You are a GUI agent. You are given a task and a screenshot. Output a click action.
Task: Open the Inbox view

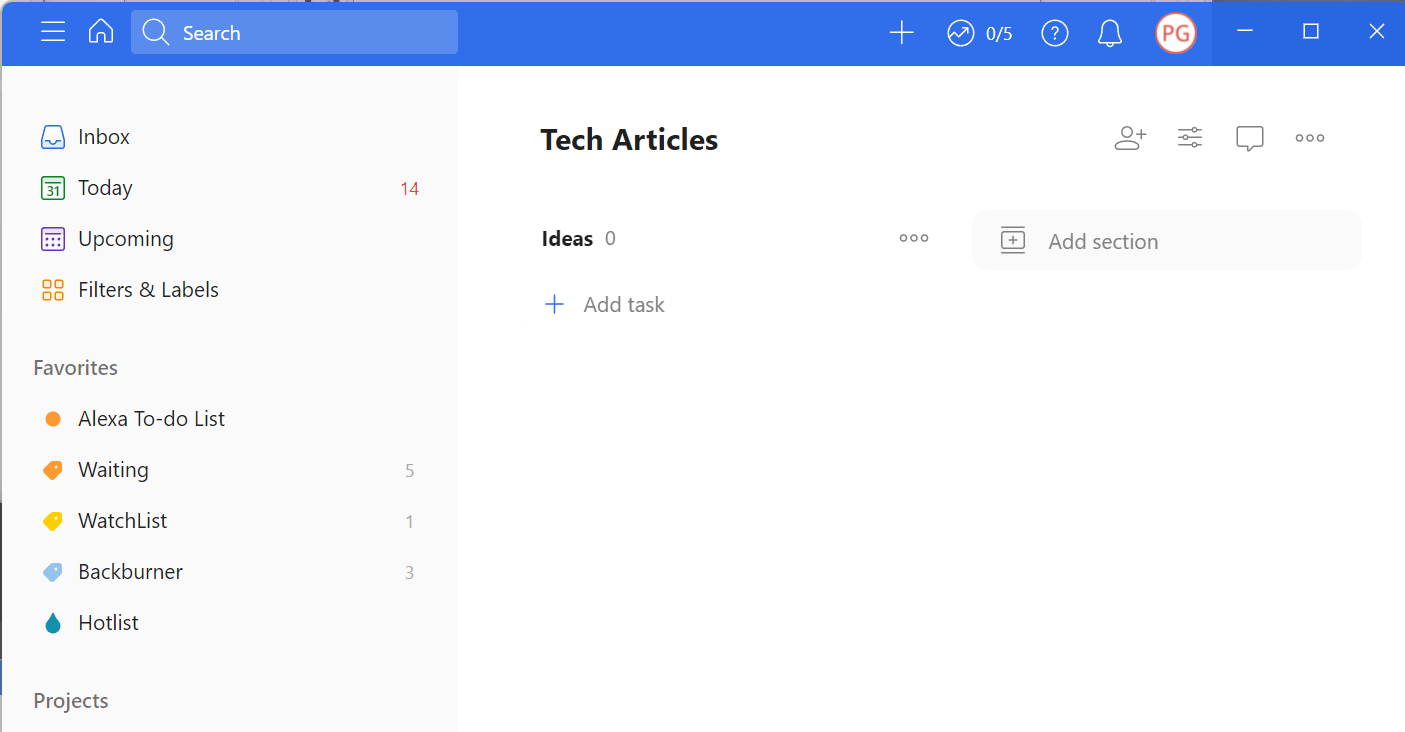[103, 136]
